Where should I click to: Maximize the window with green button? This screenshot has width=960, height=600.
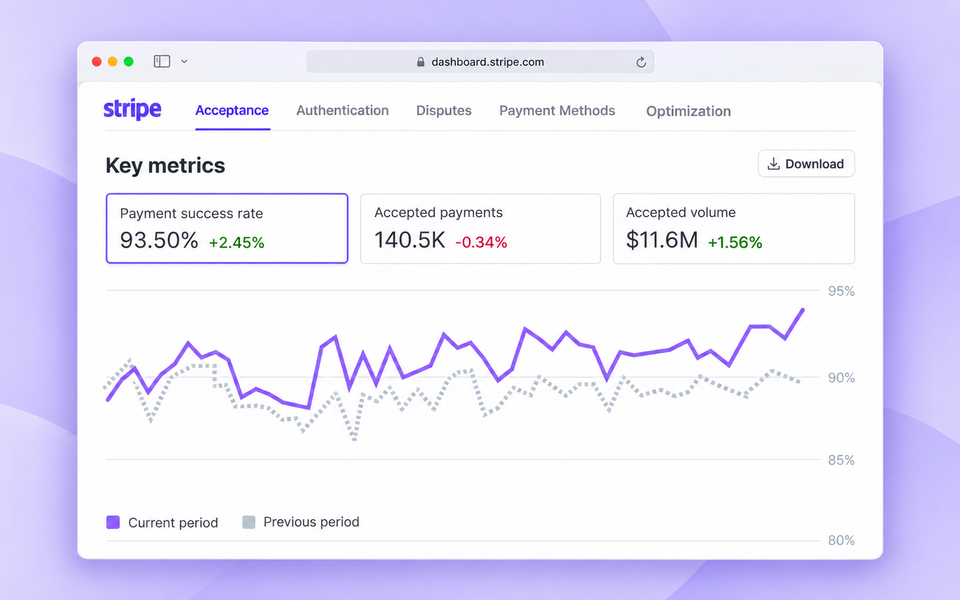pyautogui.click(x=129, y=61)
